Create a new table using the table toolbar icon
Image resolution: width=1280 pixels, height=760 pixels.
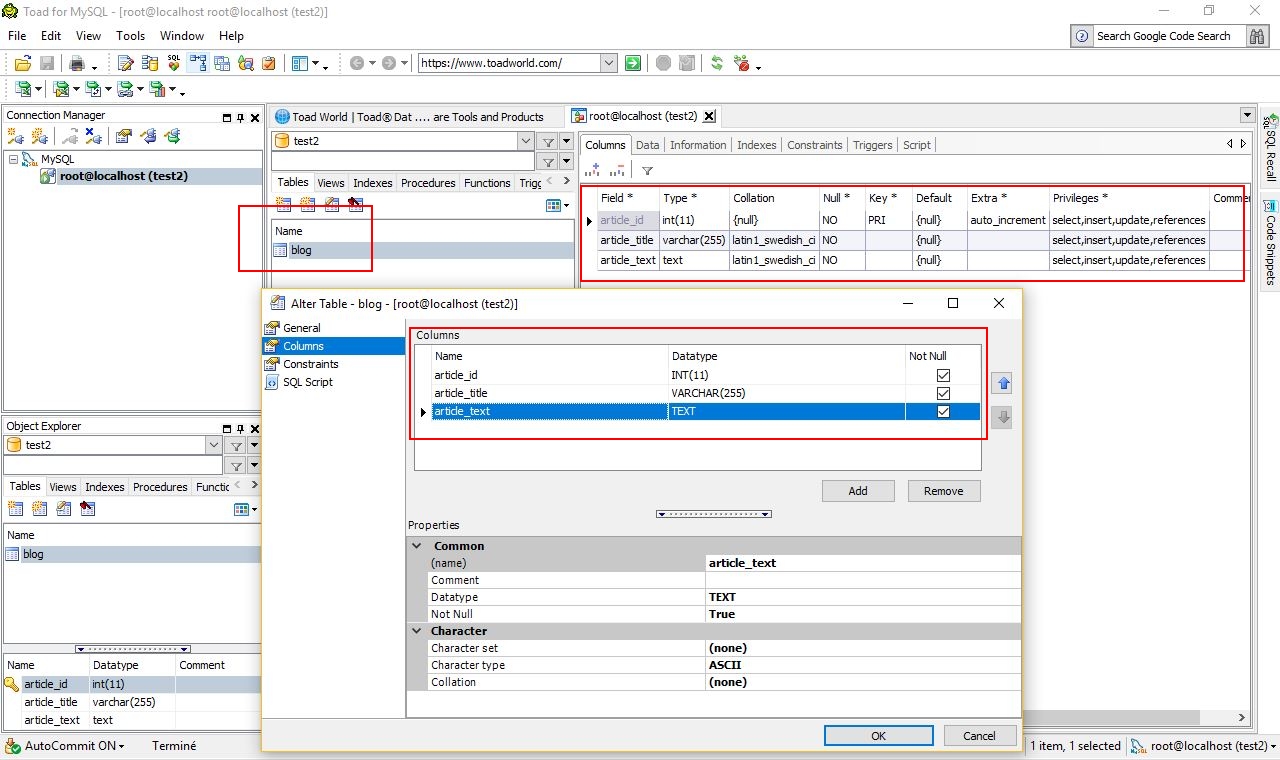click(283, 204)
